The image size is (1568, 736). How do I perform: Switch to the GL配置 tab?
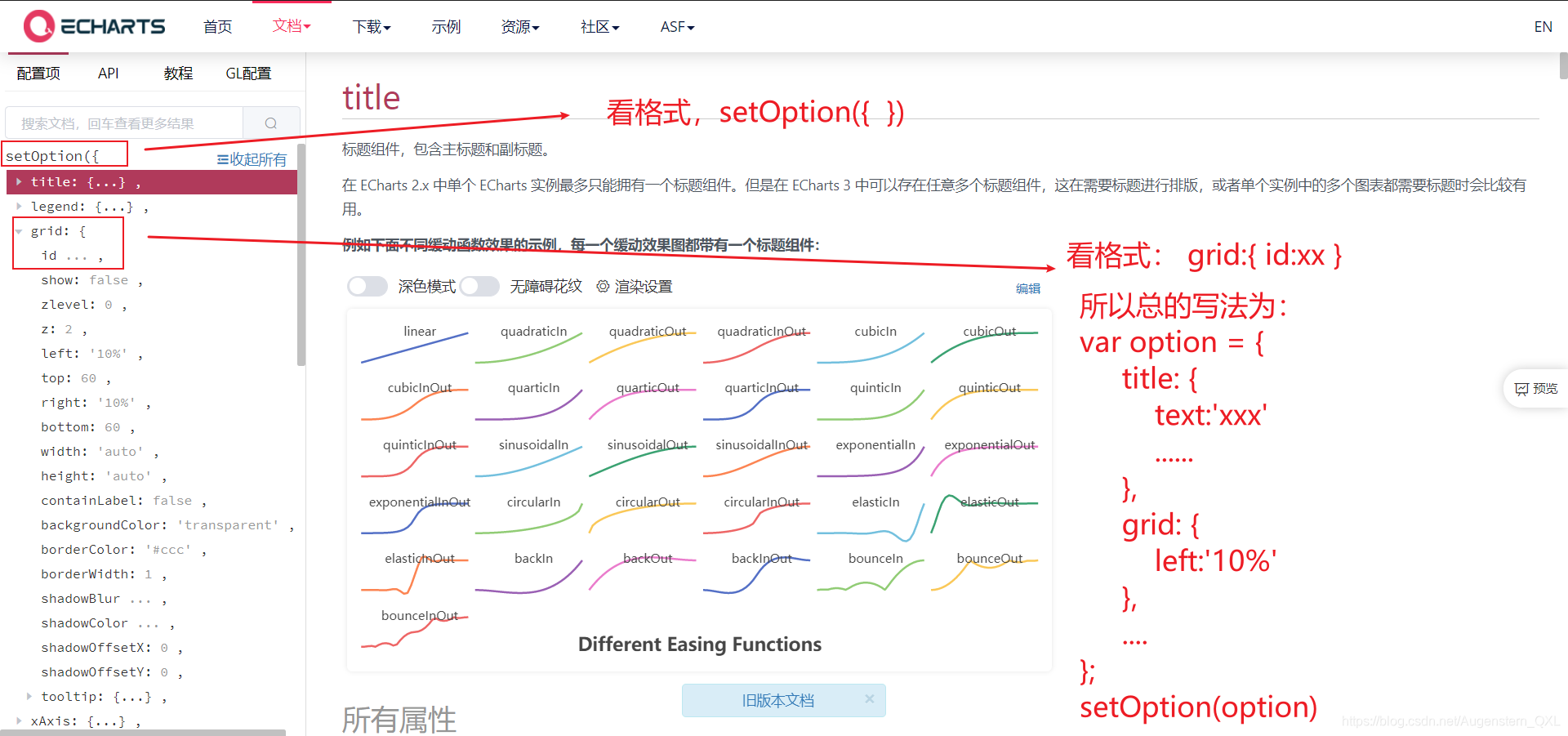click(248, 74)
